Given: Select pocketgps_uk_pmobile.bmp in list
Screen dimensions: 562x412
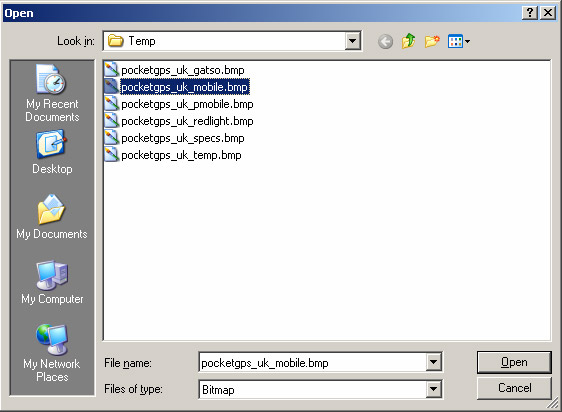Looking at the screenshot, I should 179,104.
